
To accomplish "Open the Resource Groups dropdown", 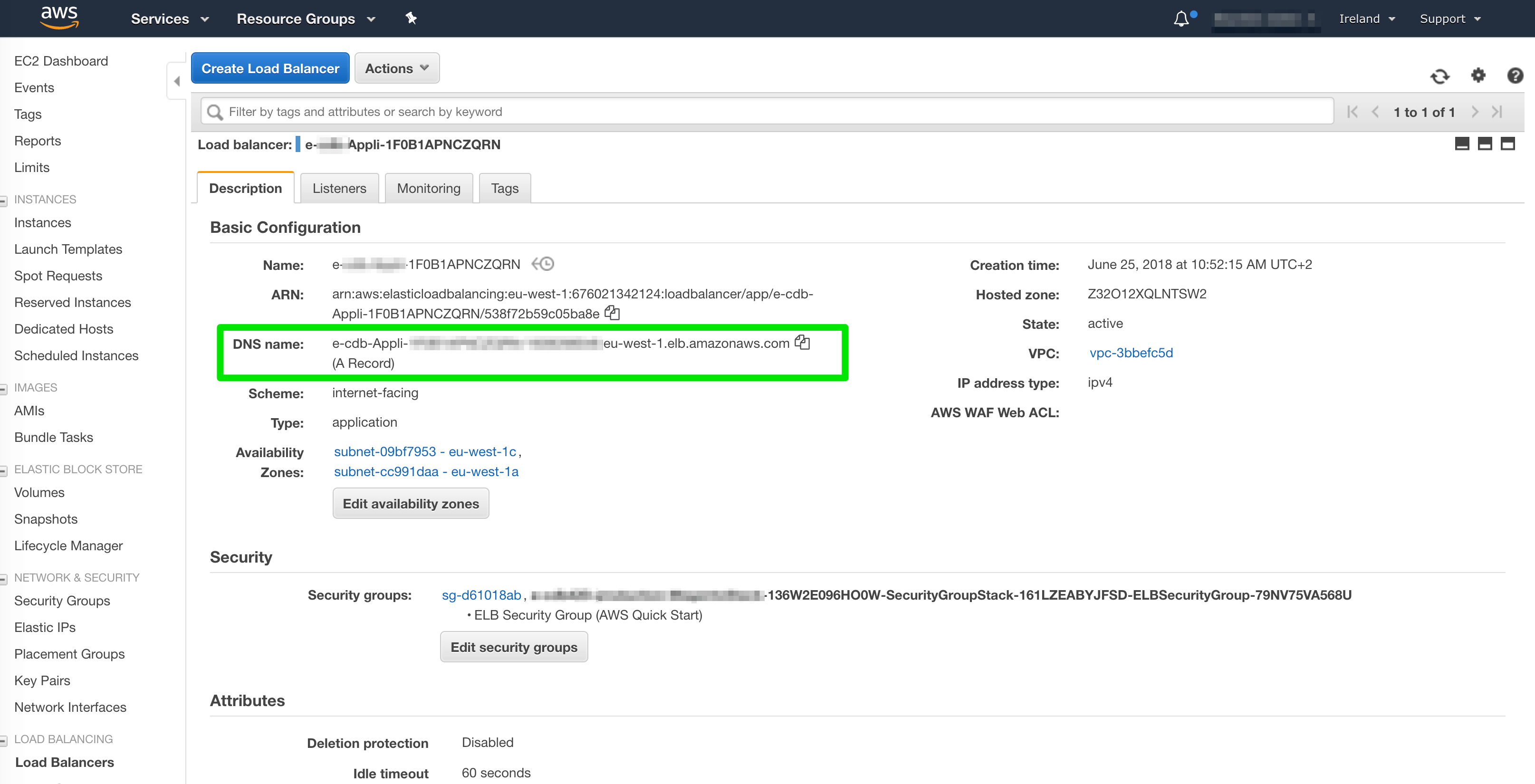I will coord(306,19).
